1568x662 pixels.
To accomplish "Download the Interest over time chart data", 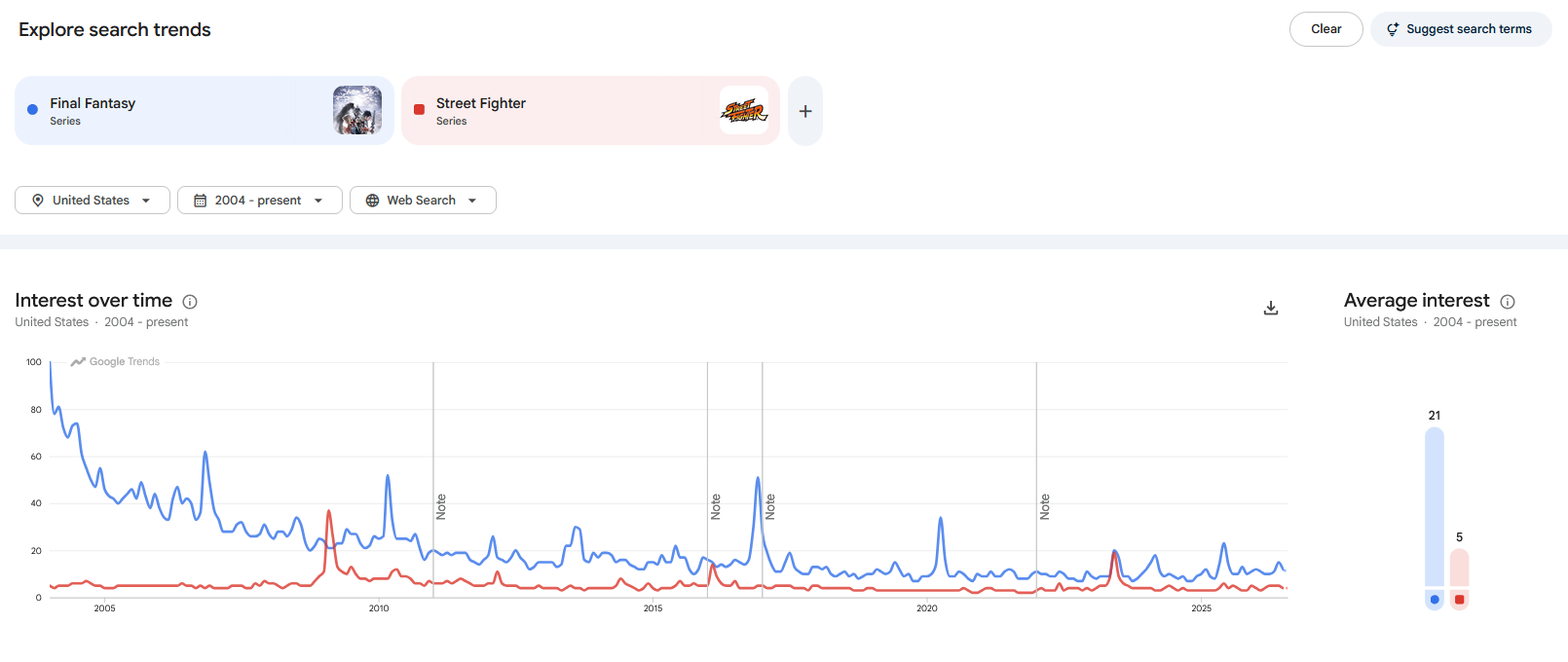I will click(x=1271, y=308).
